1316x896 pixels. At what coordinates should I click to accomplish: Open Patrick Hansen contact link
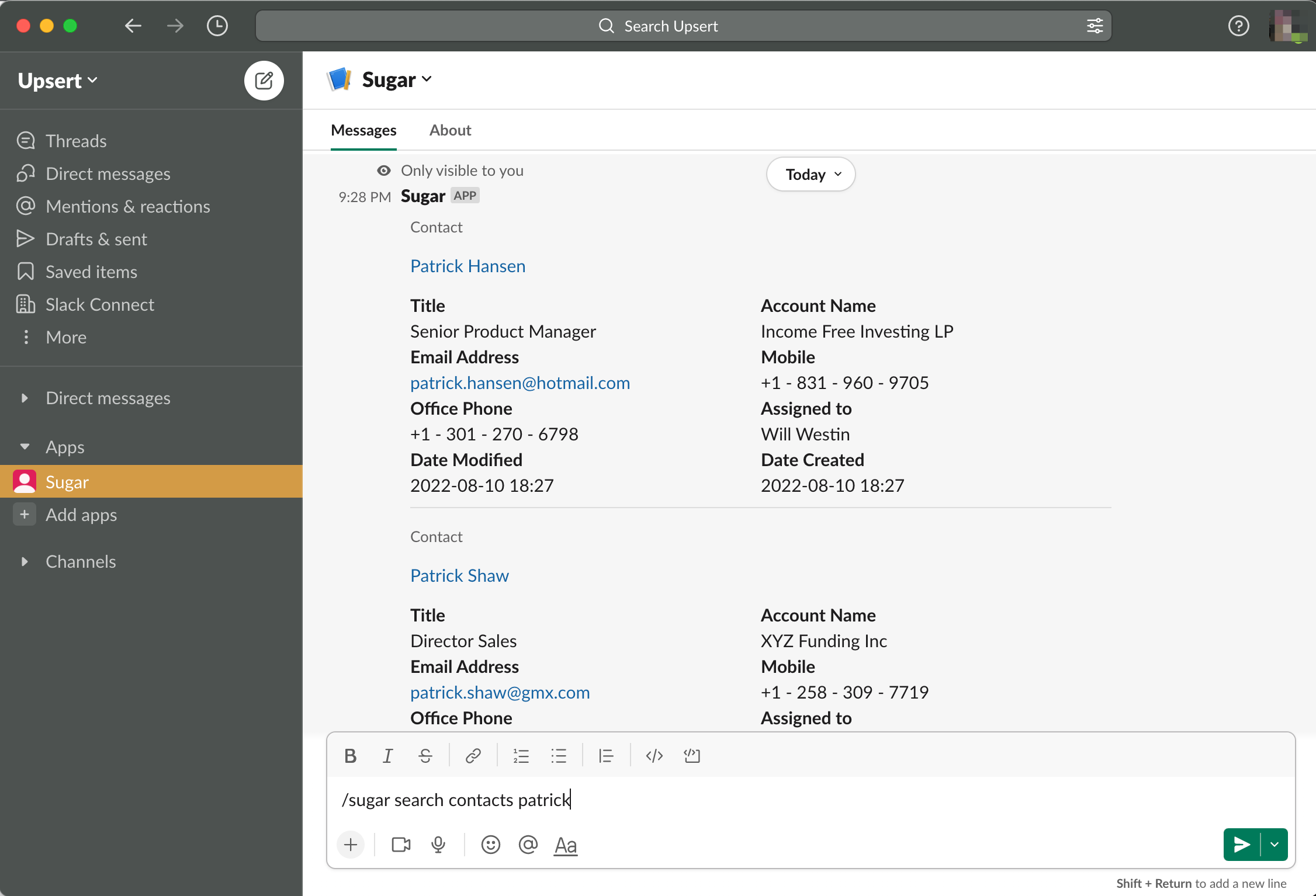(468, 265)
